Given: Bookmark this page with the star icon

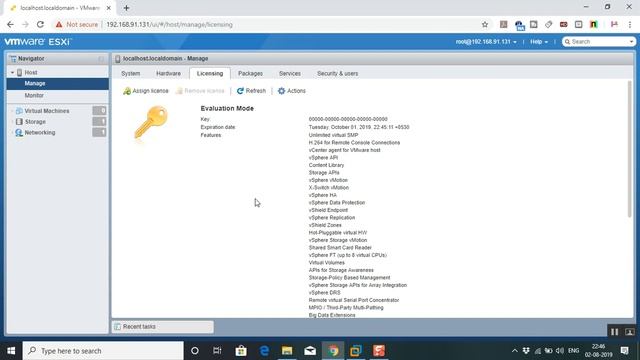Looking at the screenshot, I should 484,24.
